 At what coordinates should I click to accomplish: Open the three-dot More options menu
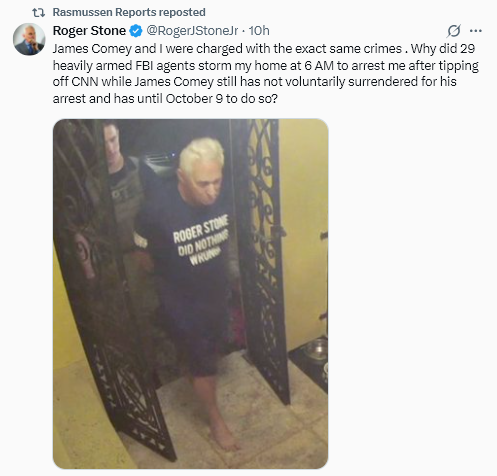(476, 31)
